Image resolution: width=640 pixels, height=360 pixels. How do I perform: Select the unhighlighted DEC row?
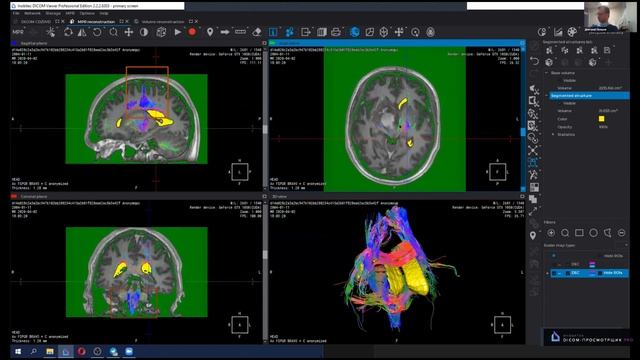588,264
